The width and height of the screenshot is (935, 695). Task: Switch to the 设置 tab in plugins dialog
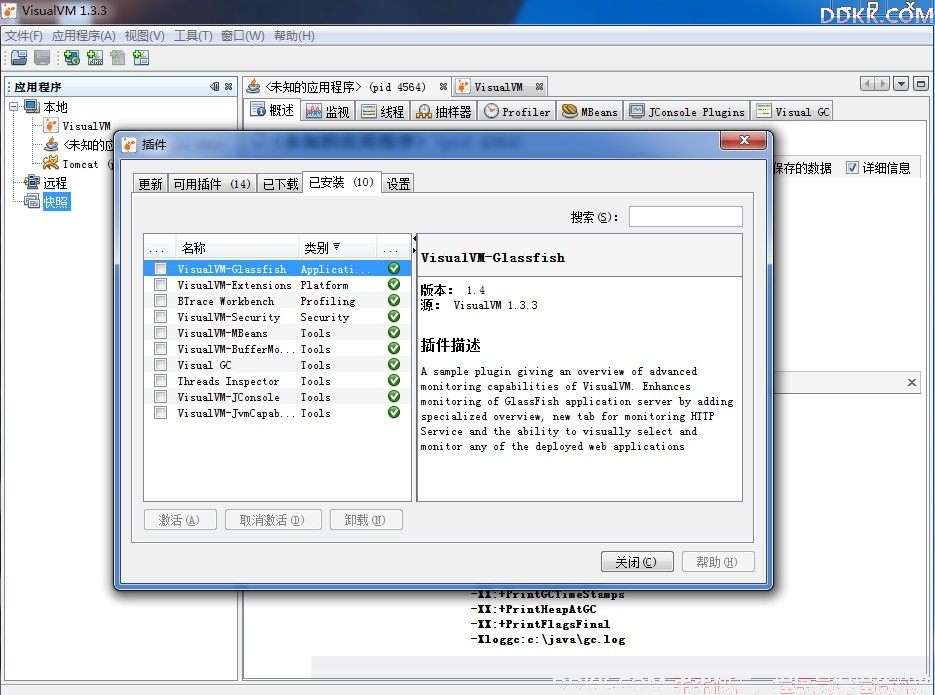(x=398, y=184)
